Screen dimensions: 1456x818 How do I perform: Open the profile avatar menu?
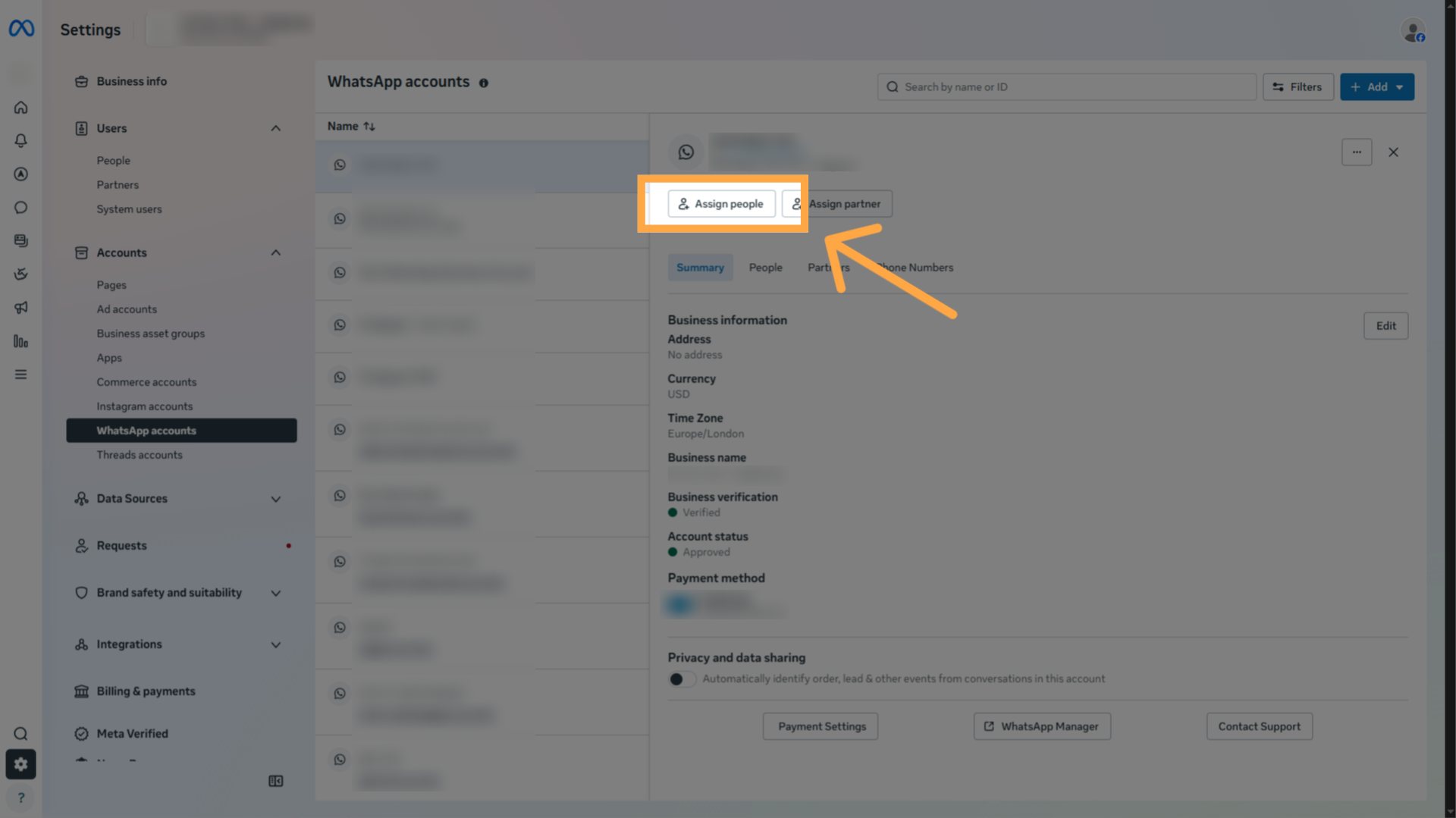click(1414, 31)
